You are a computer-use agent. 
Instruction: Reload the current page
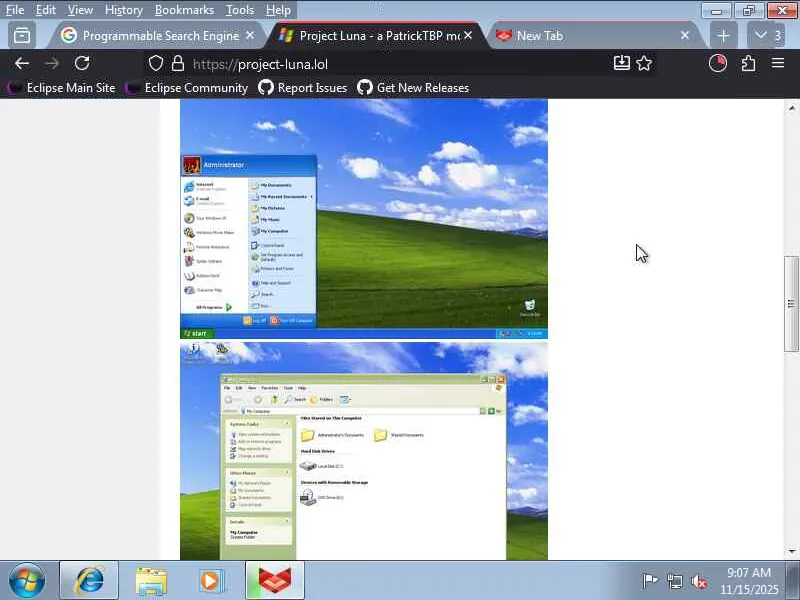click(82, 64)
